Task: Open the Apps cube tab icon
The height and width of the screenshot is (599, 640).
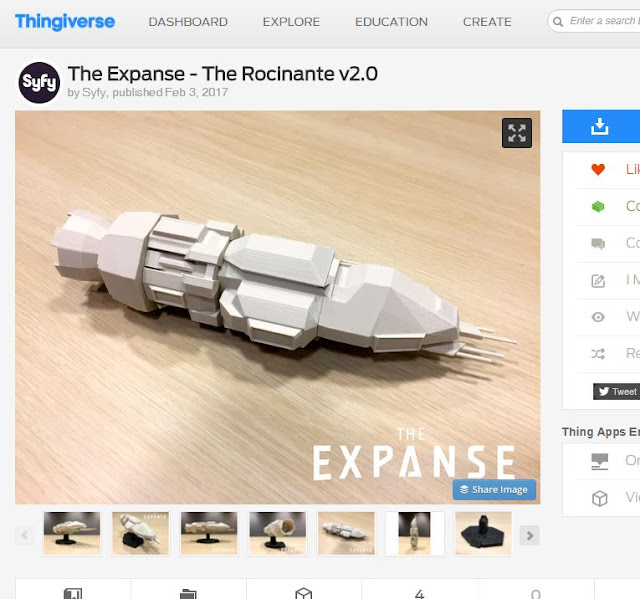Action: point(304,594)
